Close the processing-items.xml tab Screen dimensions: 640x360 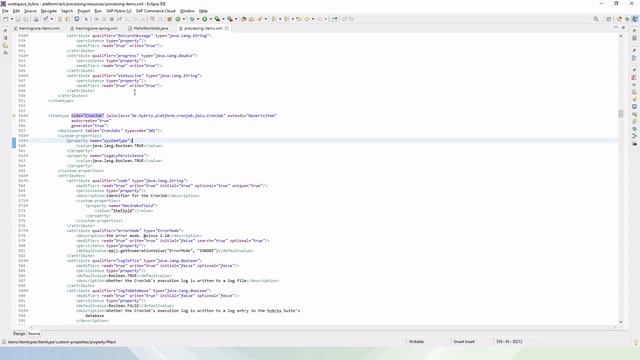coord(227,28)
